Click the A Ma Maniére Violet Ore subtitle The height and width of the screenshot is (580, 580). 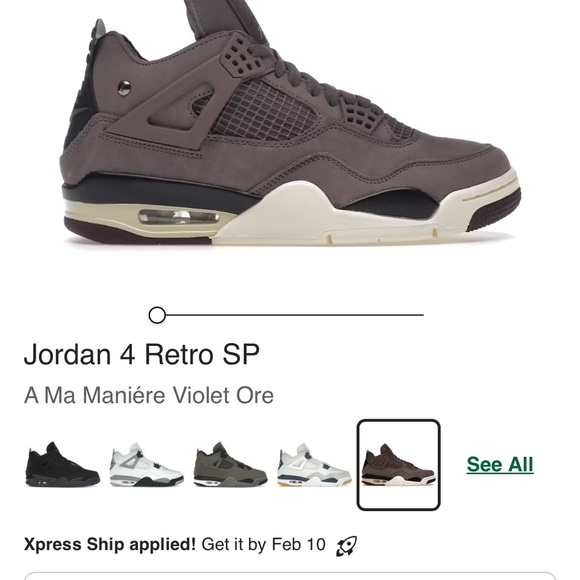click(x=149, y=395)
